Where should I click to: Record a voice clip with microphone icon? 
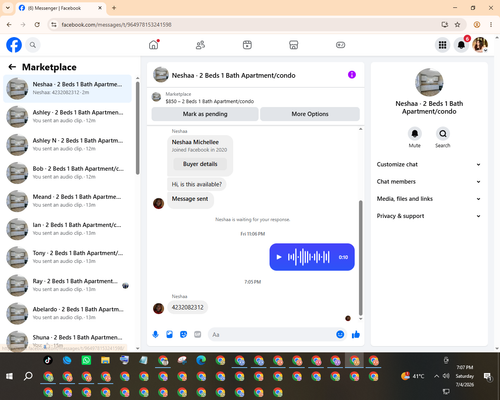pos(155,334)
